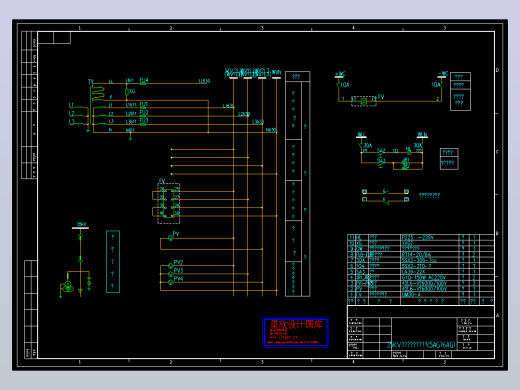Select the PV voltmeter symbol

pos(171,238)
